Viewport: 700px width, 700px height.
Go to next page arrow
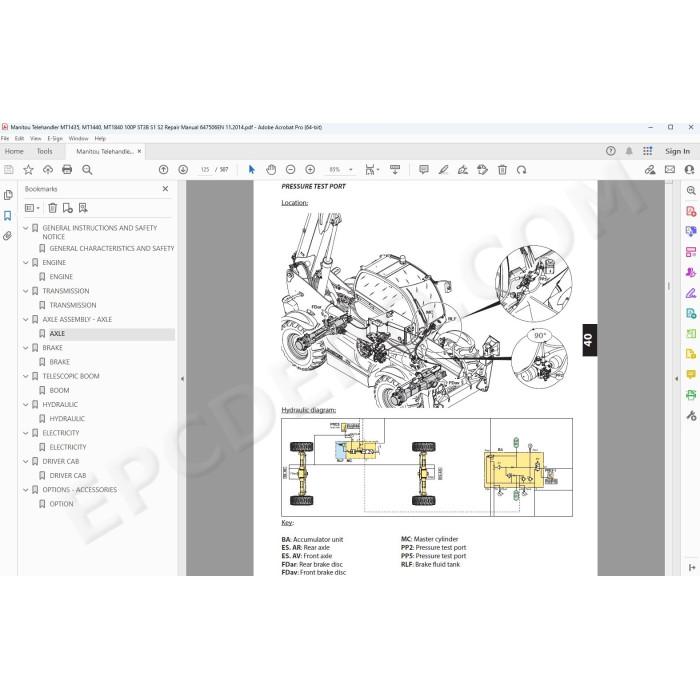[183, 170]
